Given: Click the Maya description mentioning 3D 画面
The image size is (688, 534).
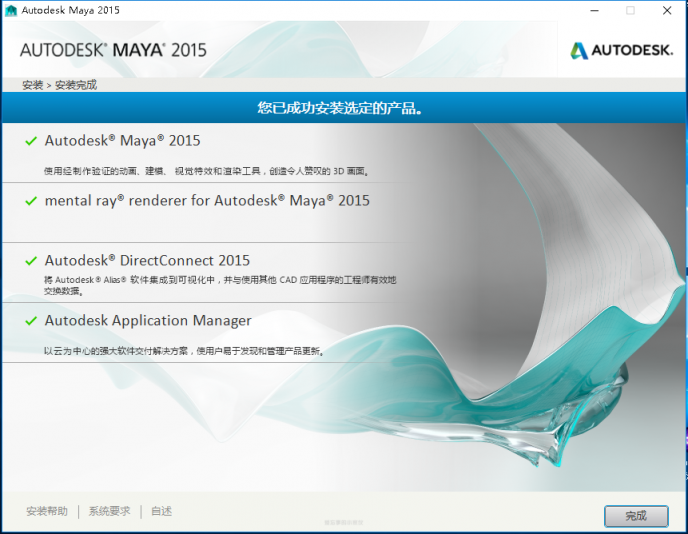Looking at the screenshot, I should click(206, 171).
